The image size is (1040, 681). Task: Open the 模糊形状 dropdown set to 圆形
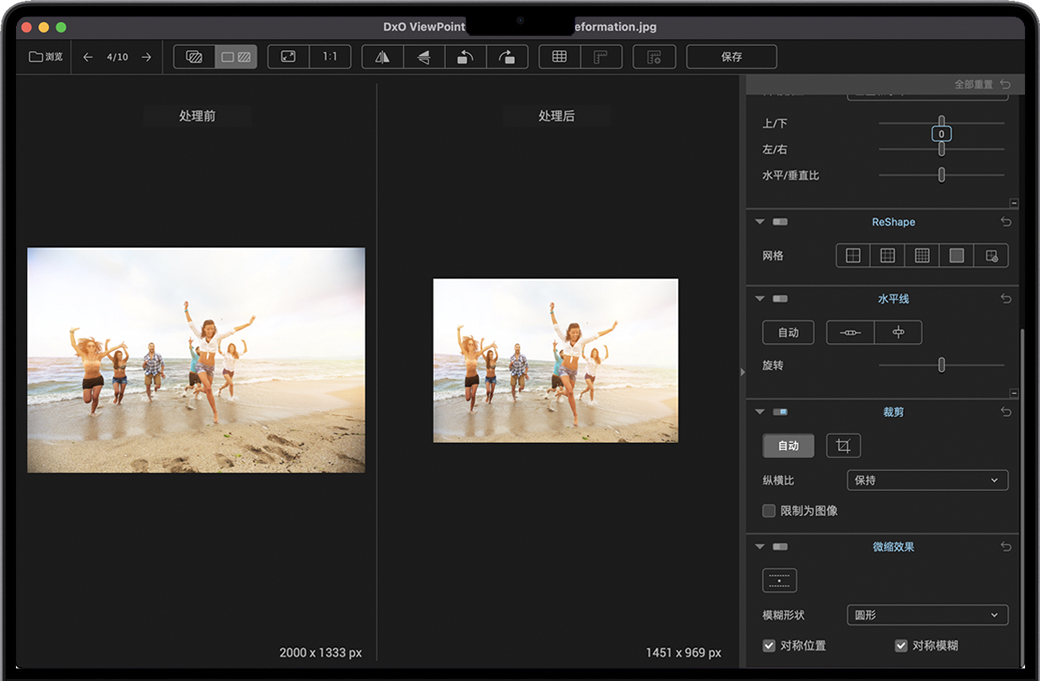pos(927,615)
